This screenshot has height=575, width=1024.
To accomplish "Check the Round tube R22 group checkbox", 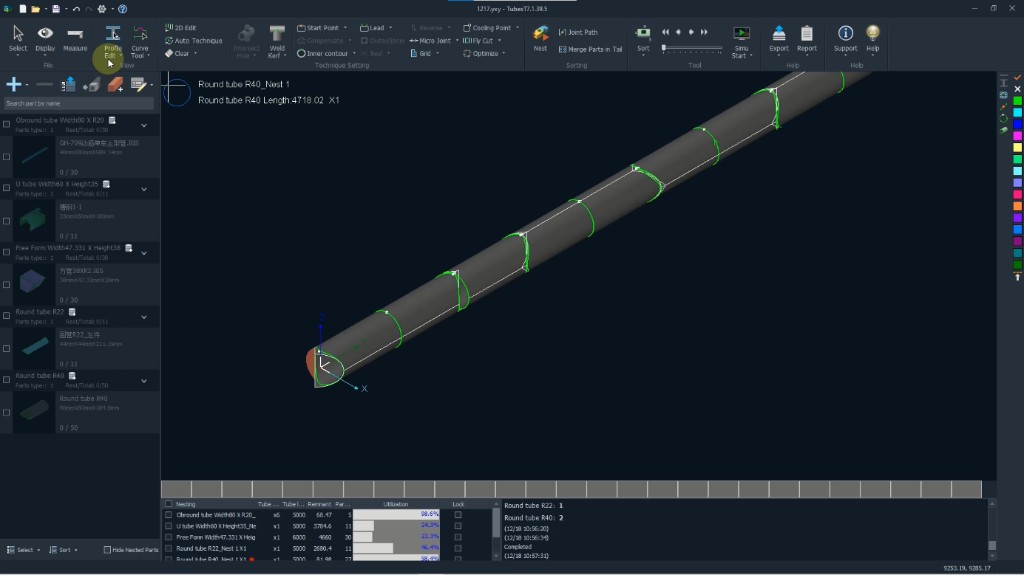I will tap(7, 316).
